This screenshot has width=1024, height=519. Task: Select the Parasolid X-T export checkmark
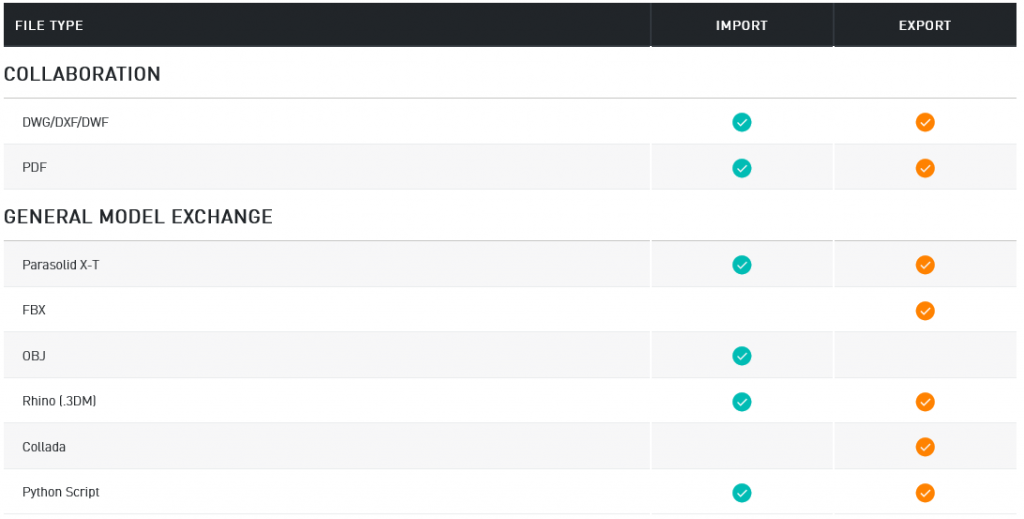925,264
